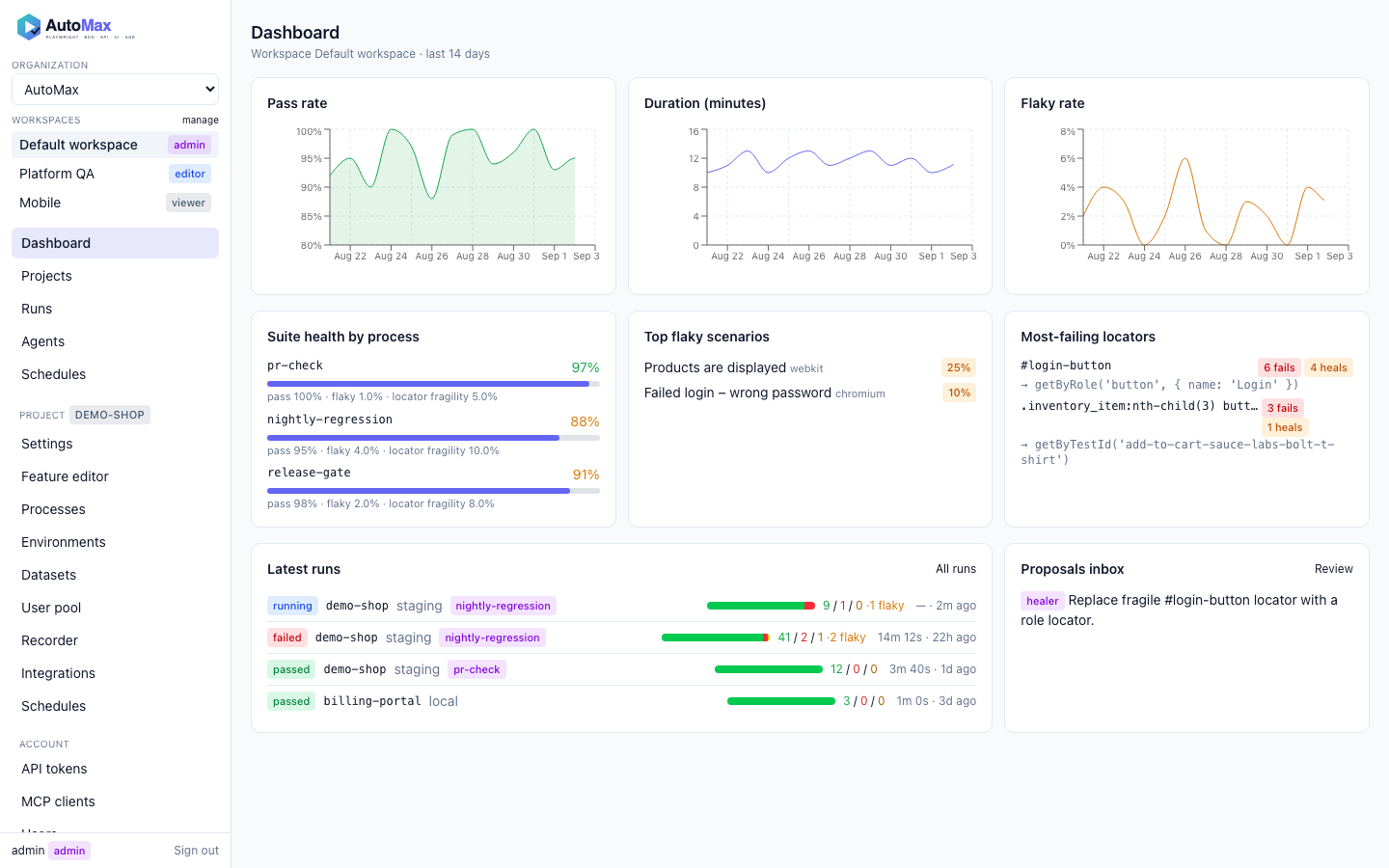This screenshot has height=868, width=1389.
Task: Click the 91% value for release-gate
Action: [x=586, y=475]
